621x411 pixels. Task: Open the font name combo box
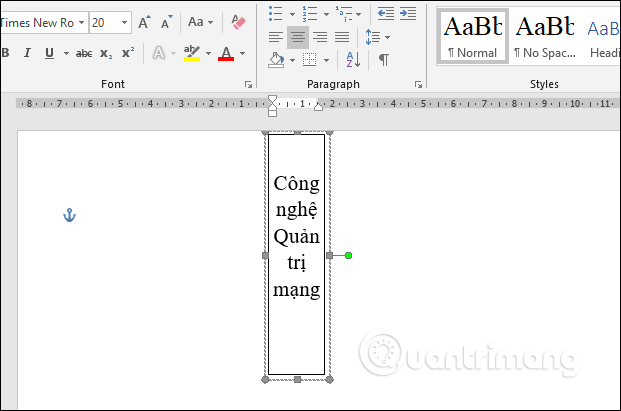pyautogui.click(x=43, y=23)
